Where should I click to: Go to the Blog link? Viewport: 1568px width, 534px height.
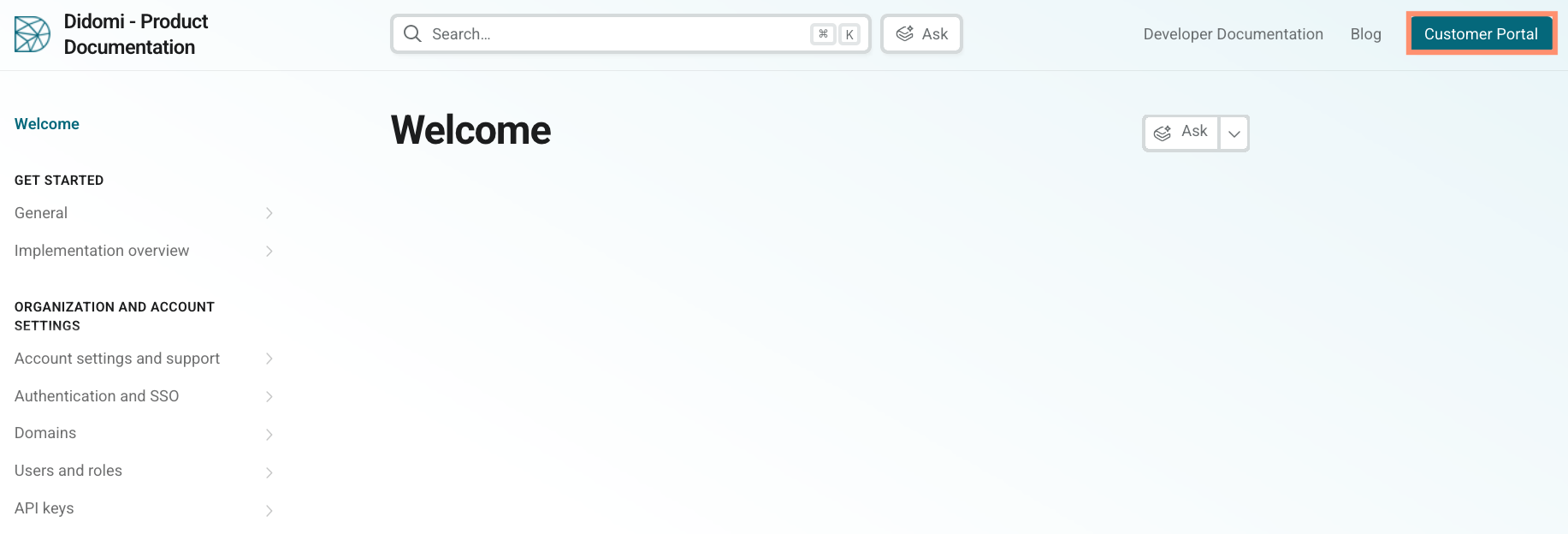[1365, 34]
